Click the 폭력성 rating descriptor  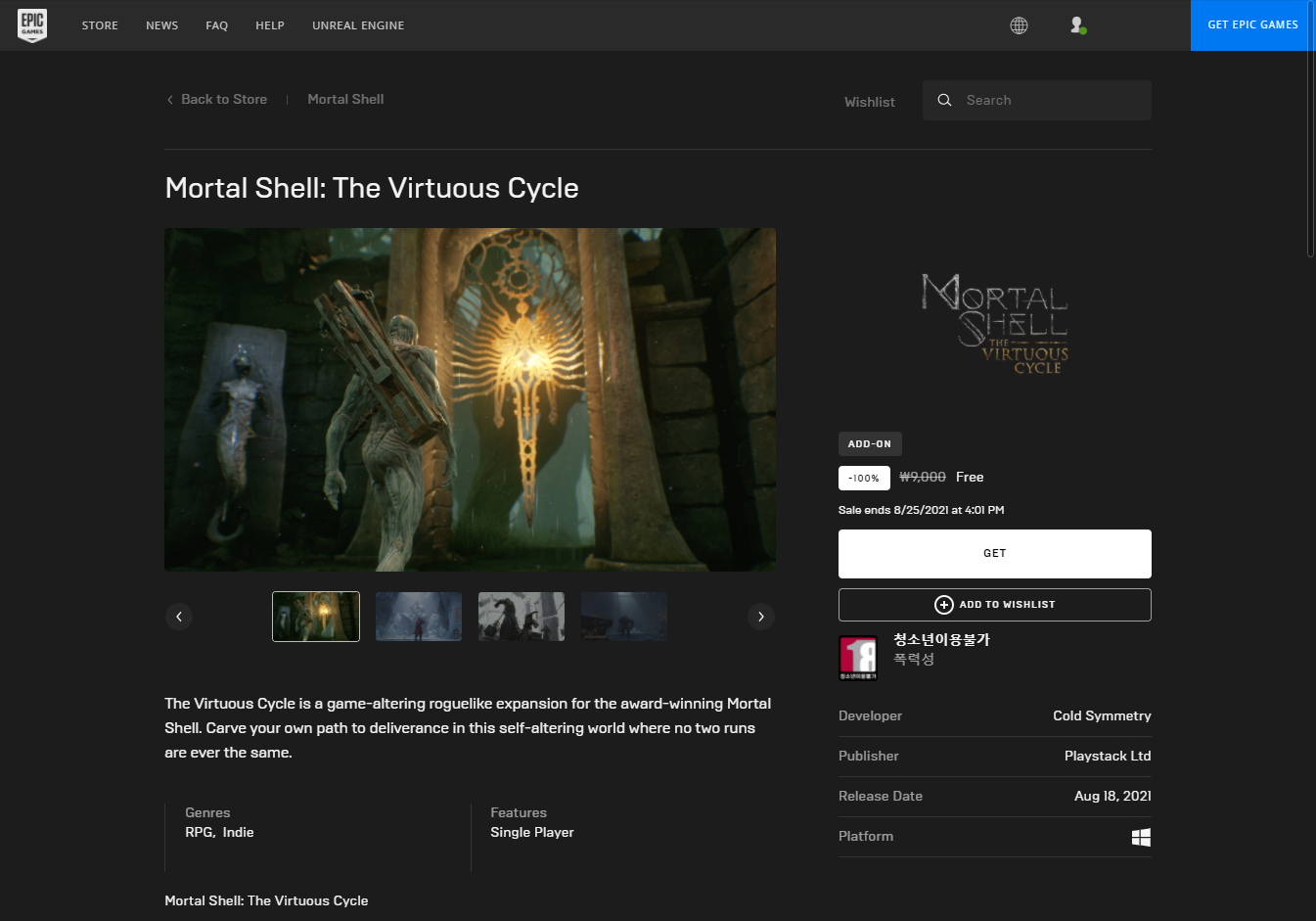click(914, 659)
